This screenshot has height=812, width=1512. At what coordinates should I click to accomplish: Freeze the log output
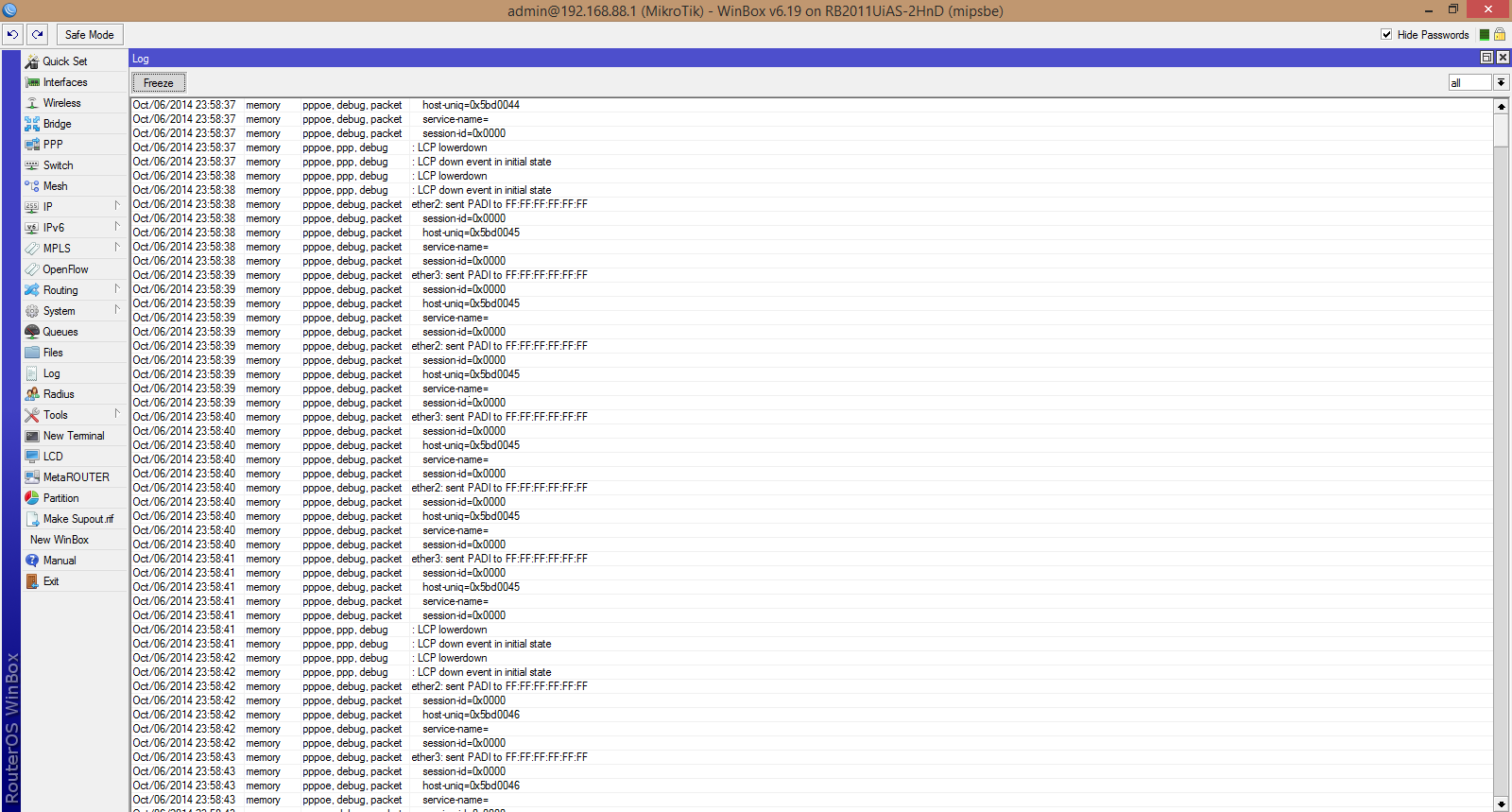tap(159, 83)
